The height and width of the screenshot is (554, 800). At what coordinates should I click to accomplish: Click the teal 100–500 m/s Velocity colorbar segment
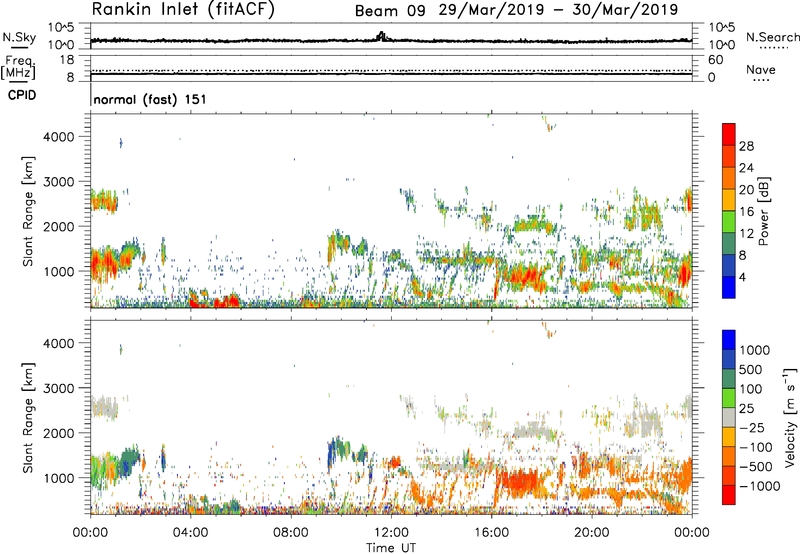pos(729,379)
